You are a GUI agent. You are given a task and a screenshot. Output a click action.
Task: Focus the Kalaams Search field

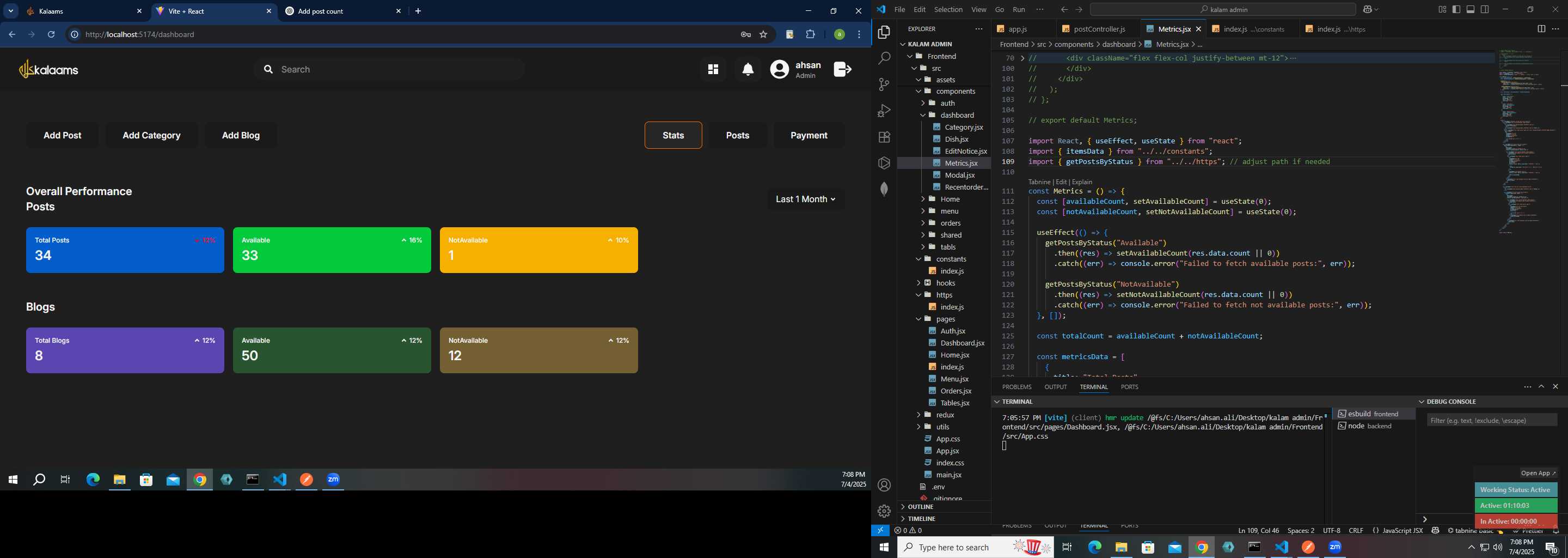click(x=390, y=69)
